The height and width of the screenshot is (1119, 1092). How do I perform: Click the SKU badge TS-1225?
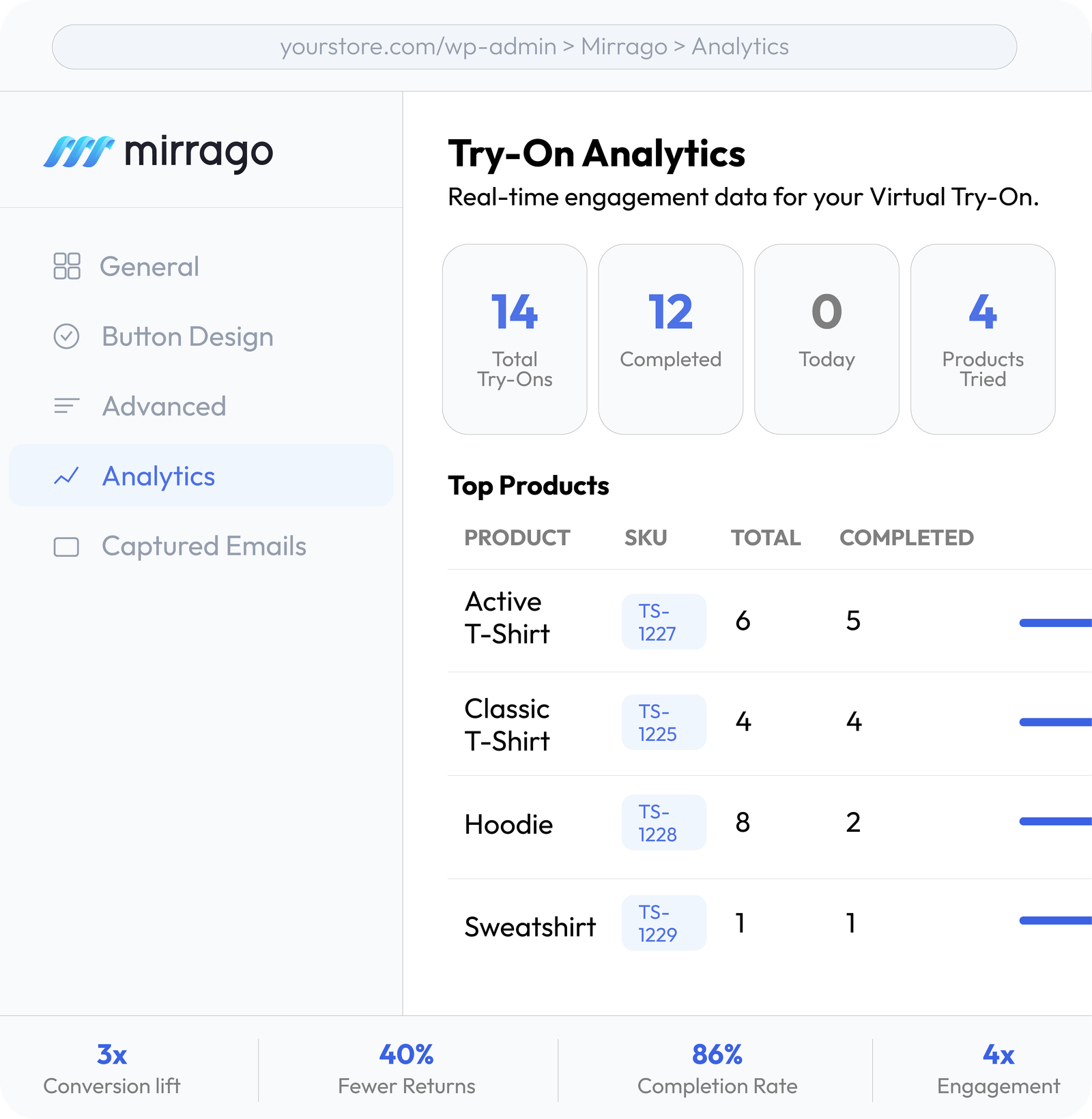coord(664,722)
